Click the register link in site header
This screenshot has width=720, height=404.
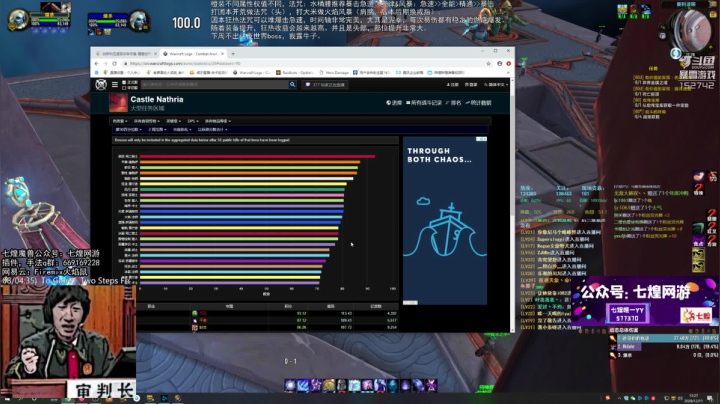[452, 84]
